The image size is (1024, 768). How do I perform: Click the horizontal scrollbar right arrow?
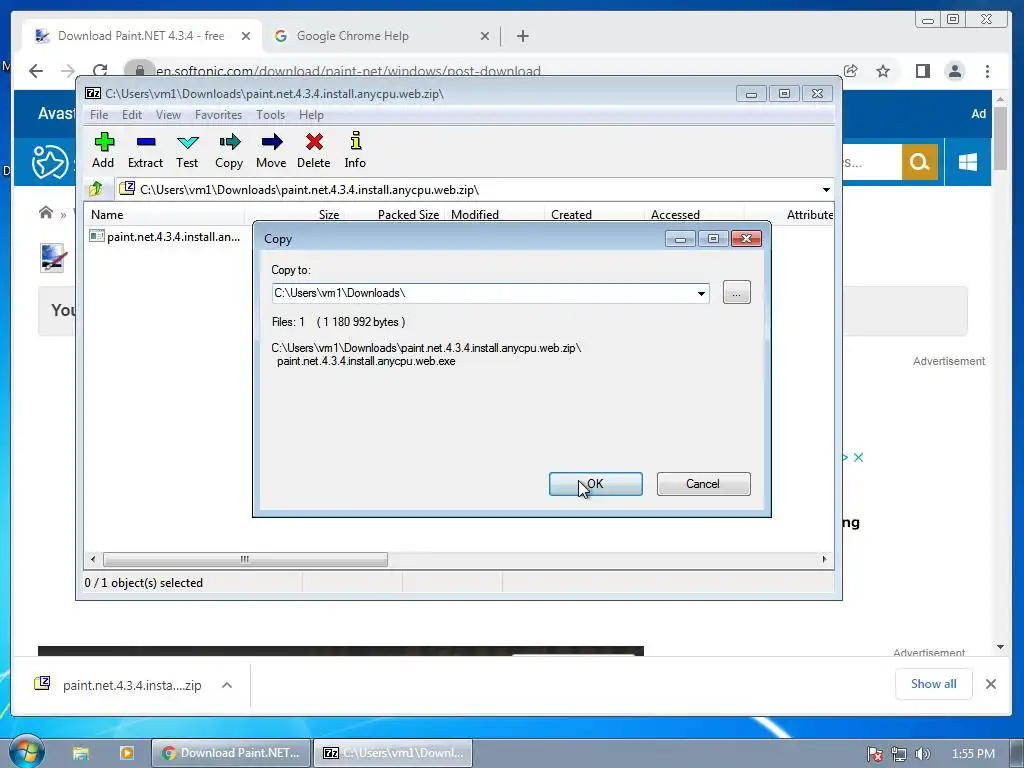[824, 560]
